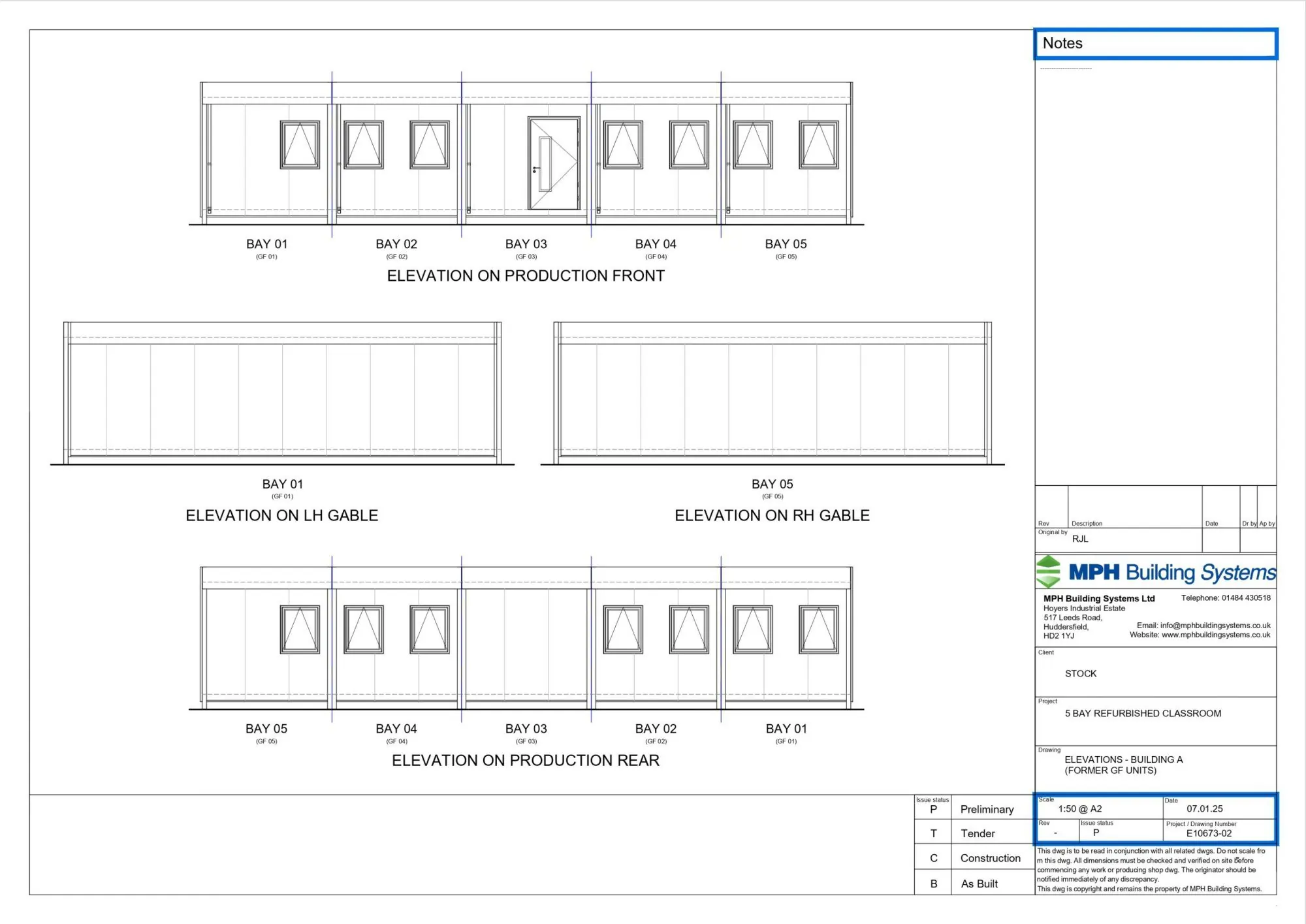The width and height of the screenshot is (1306, 924).
Task: Select the scale value '1:50 @ A2'
Action: (1080, 808)
